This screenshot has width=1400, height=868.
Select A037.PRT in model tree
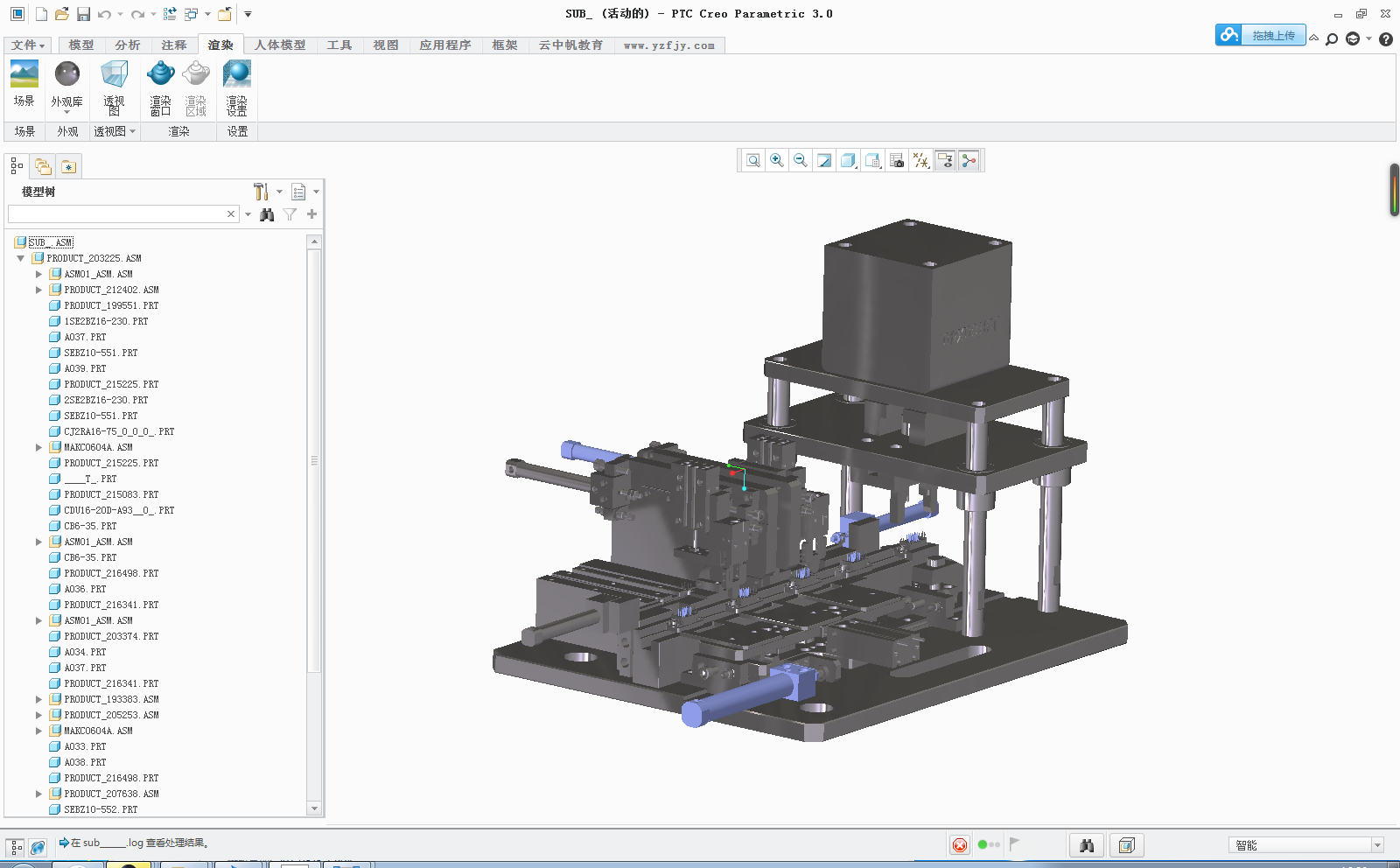(x=85, y=337)
